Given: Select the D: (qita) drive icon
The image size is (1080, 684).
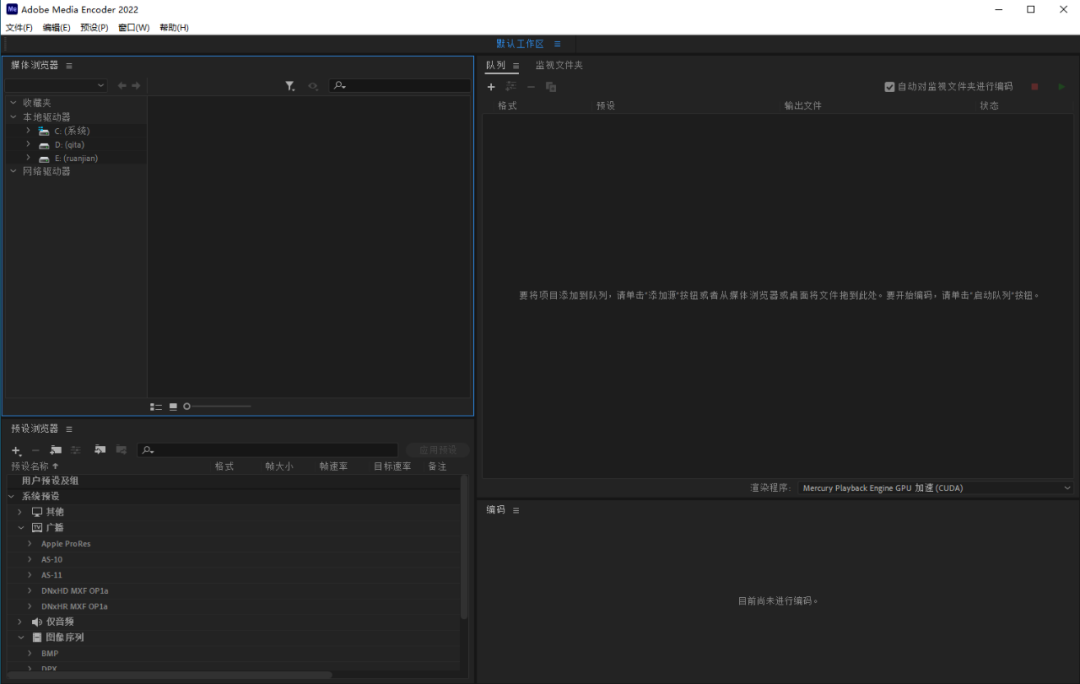Looking at the screenshot, I should pos(44,145).
